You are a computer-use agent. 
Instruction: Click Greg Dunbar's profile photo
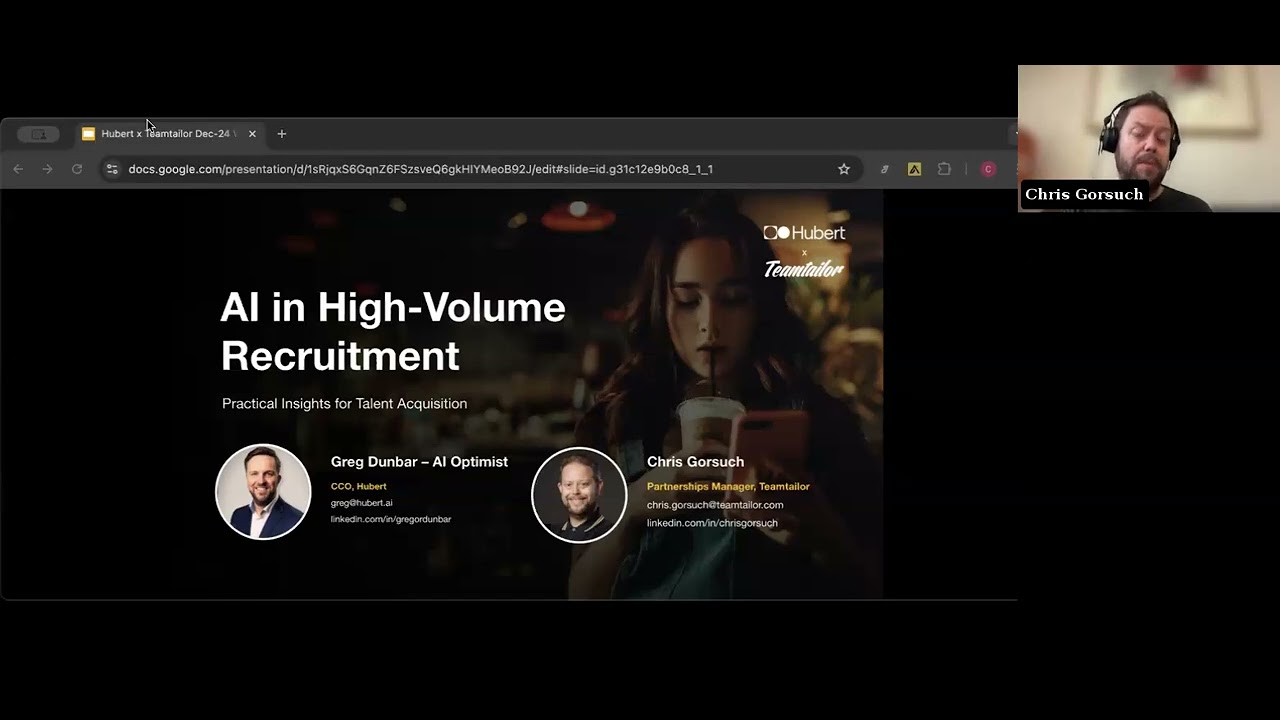point(263,492)
